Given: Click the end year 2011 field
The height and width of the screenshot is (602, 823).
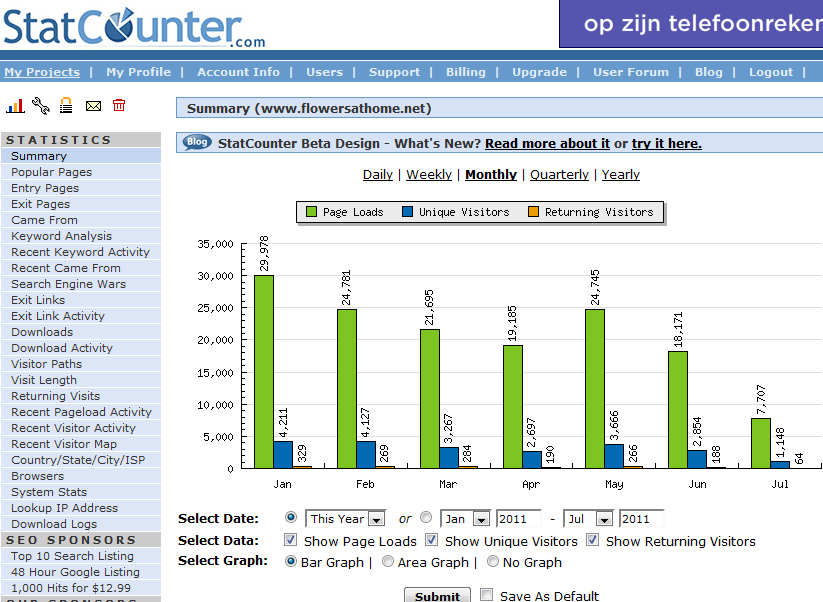Looking at the screenshot, I should [641, 519].
